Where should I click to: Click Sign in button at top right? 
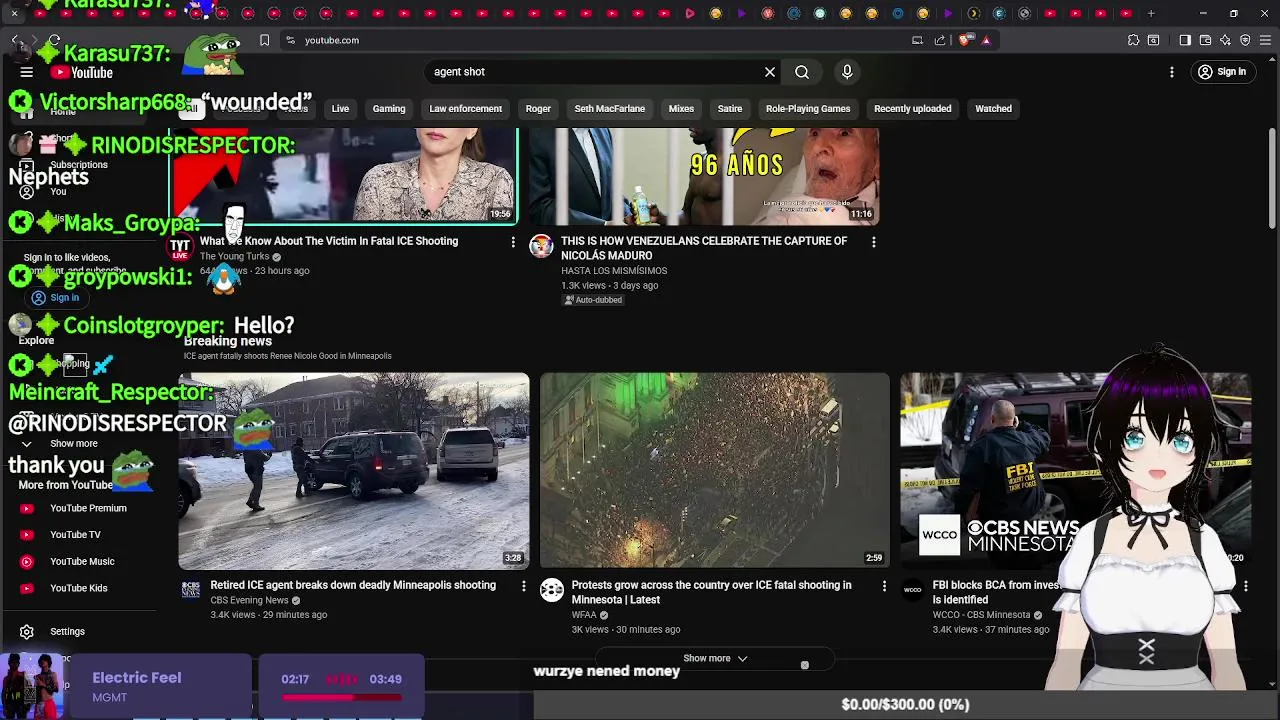click(1221, 72)
